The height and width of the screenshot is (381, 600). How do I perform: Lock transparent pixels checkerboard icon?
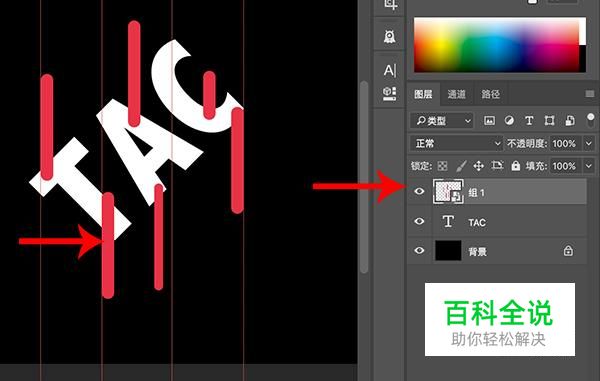tap(442, 166)
